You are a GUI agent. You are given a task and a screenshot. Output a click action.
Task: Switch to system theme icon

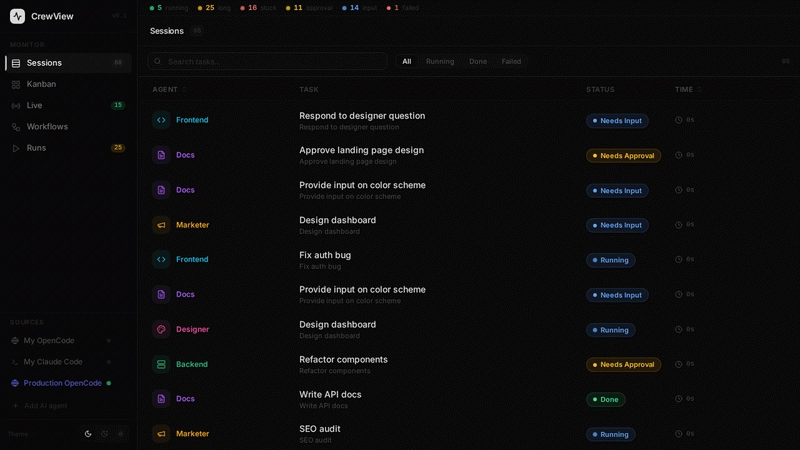click(105, 434)
